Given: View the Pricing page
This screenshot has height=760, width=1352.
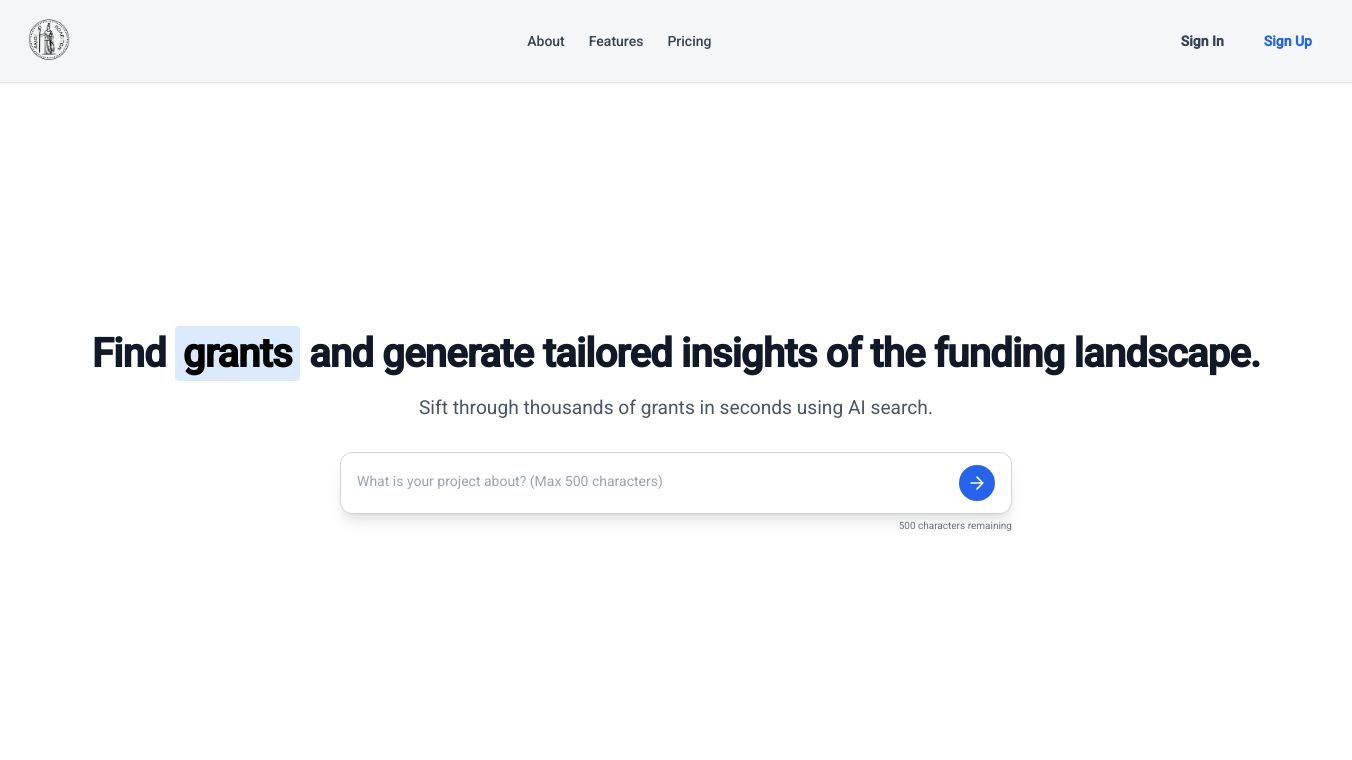Looking at the screenshot, I should click(689, 41).
